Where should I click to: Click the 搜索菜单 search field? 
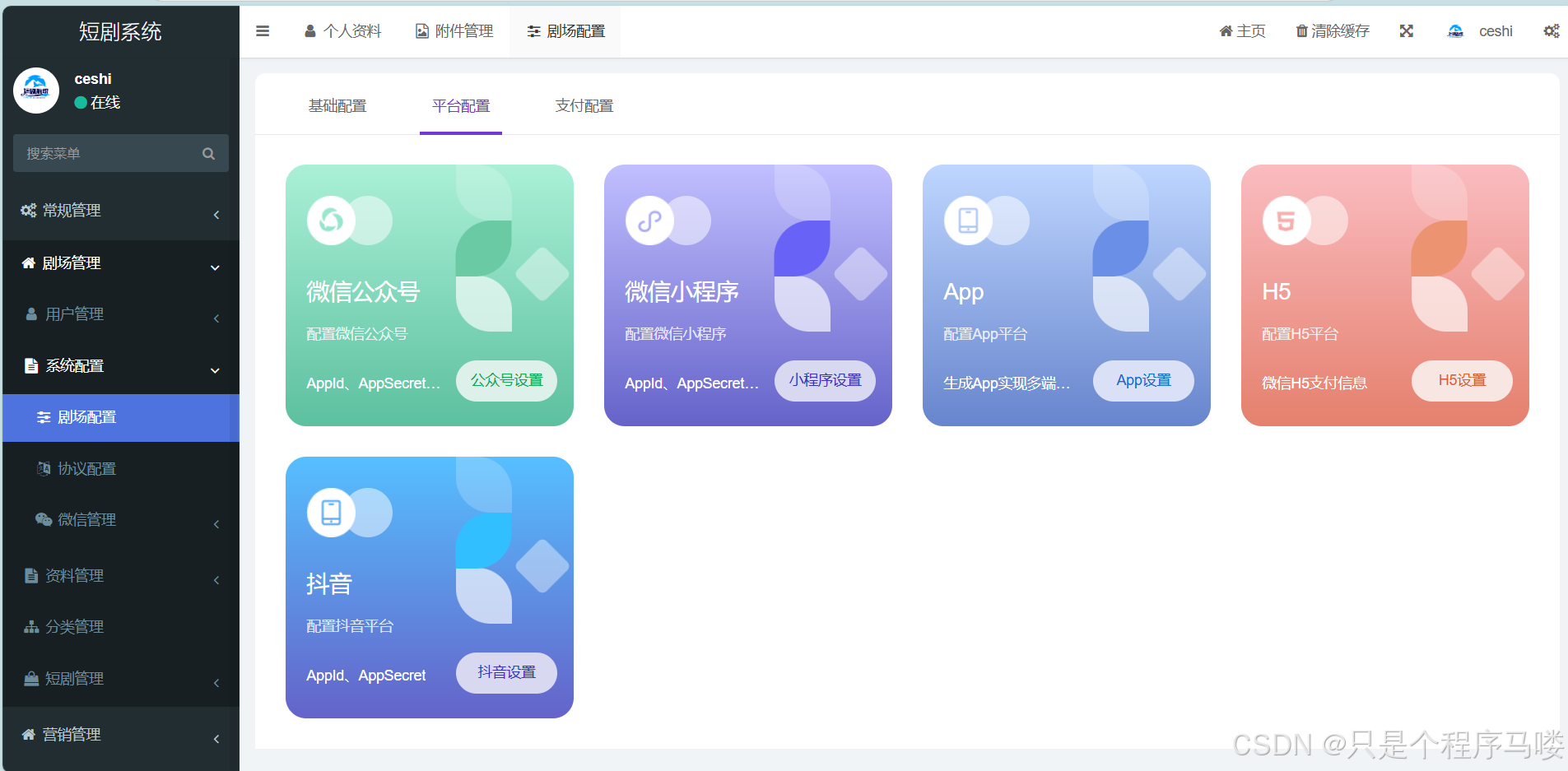[121, 154]
